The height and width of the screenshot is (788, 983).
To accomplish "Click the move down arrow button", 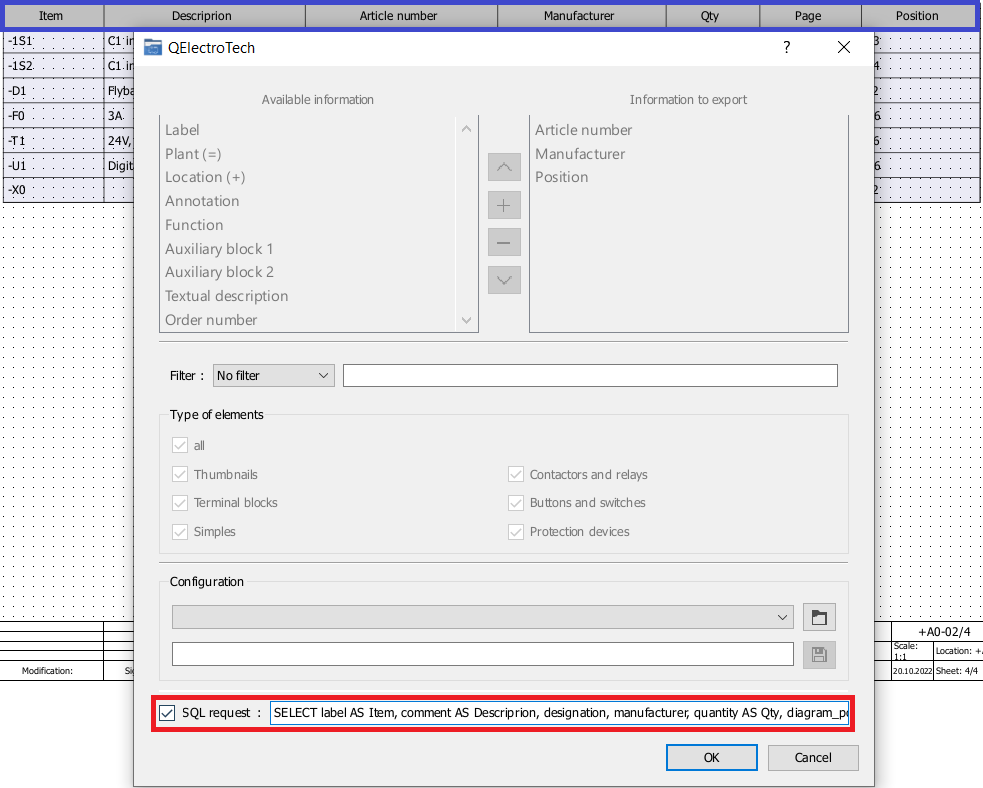I will [504, 280].
